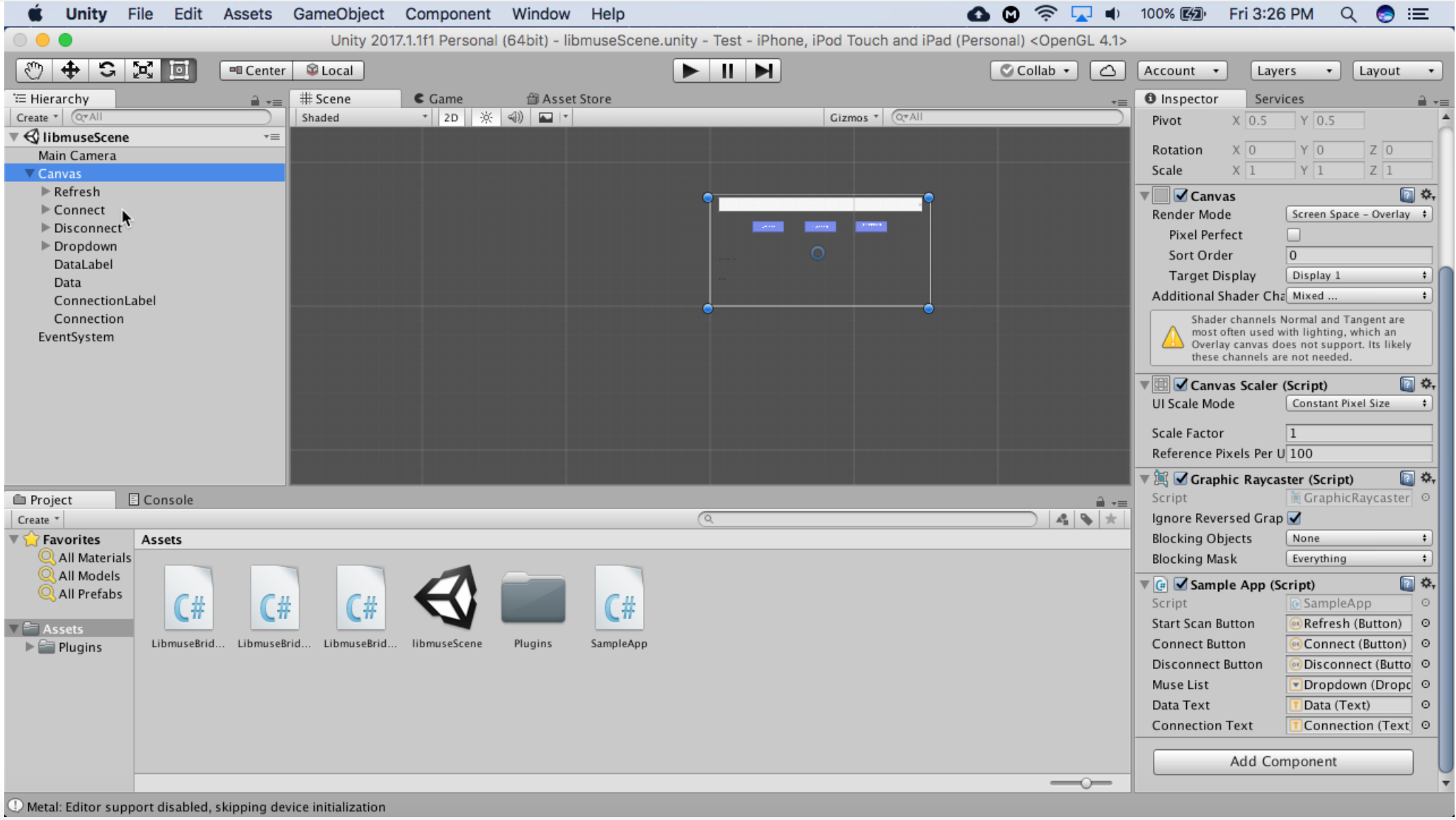1456x820 pixels.
Task: Click the Add Component button
Action: tap(1282, 761)
